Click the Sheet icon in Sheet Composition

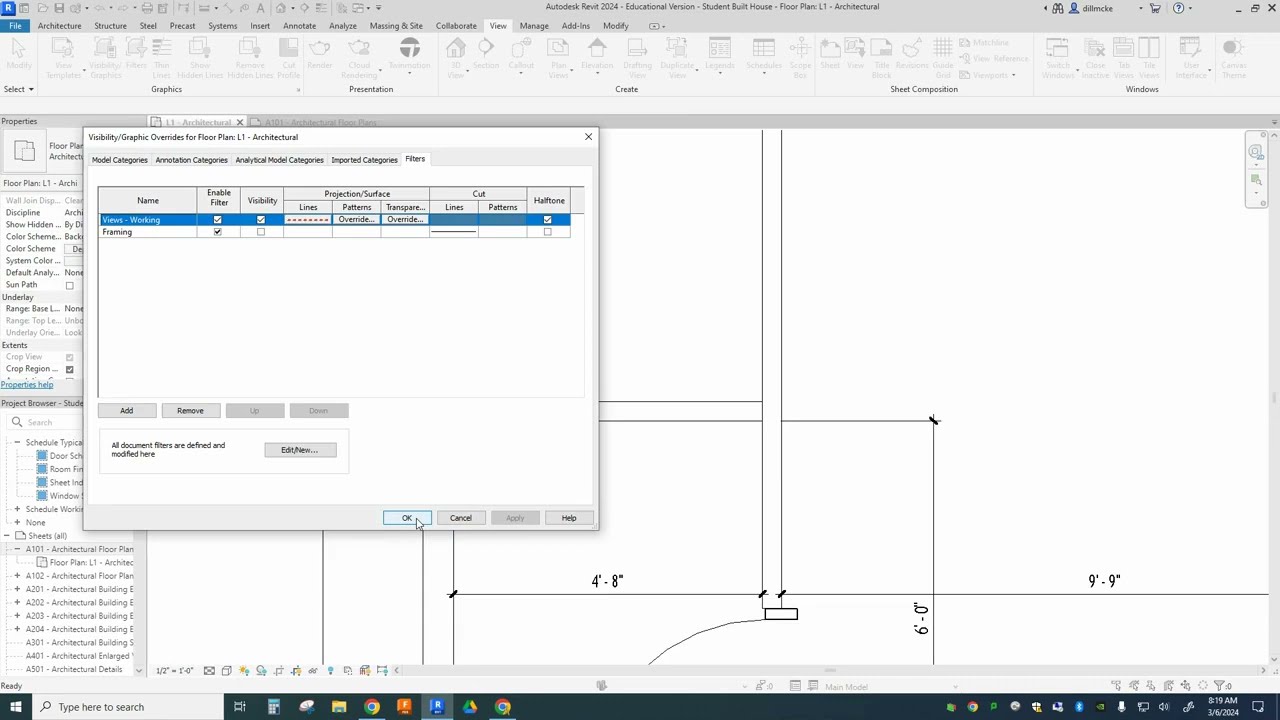830,49
